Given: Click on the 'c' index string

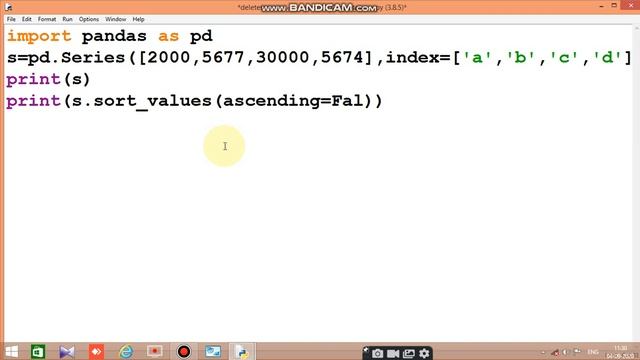Looking at the screenshot, I should [564, 58].
